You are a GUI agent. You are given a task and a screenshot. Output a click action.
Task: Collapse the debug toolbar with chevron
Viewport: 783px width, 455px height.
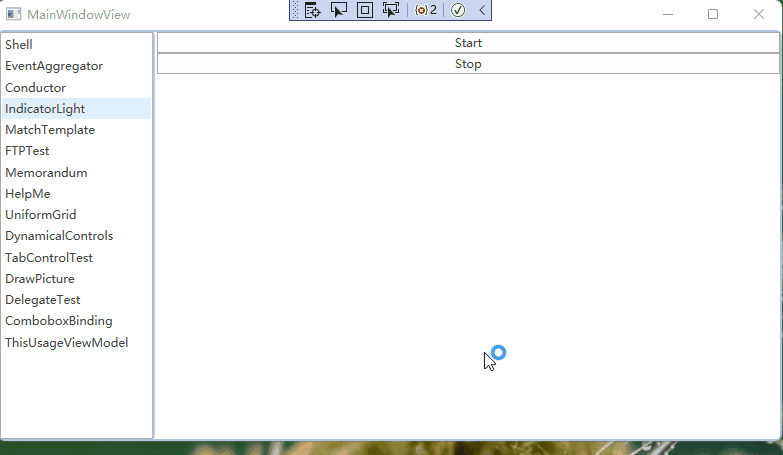[482, 10]
